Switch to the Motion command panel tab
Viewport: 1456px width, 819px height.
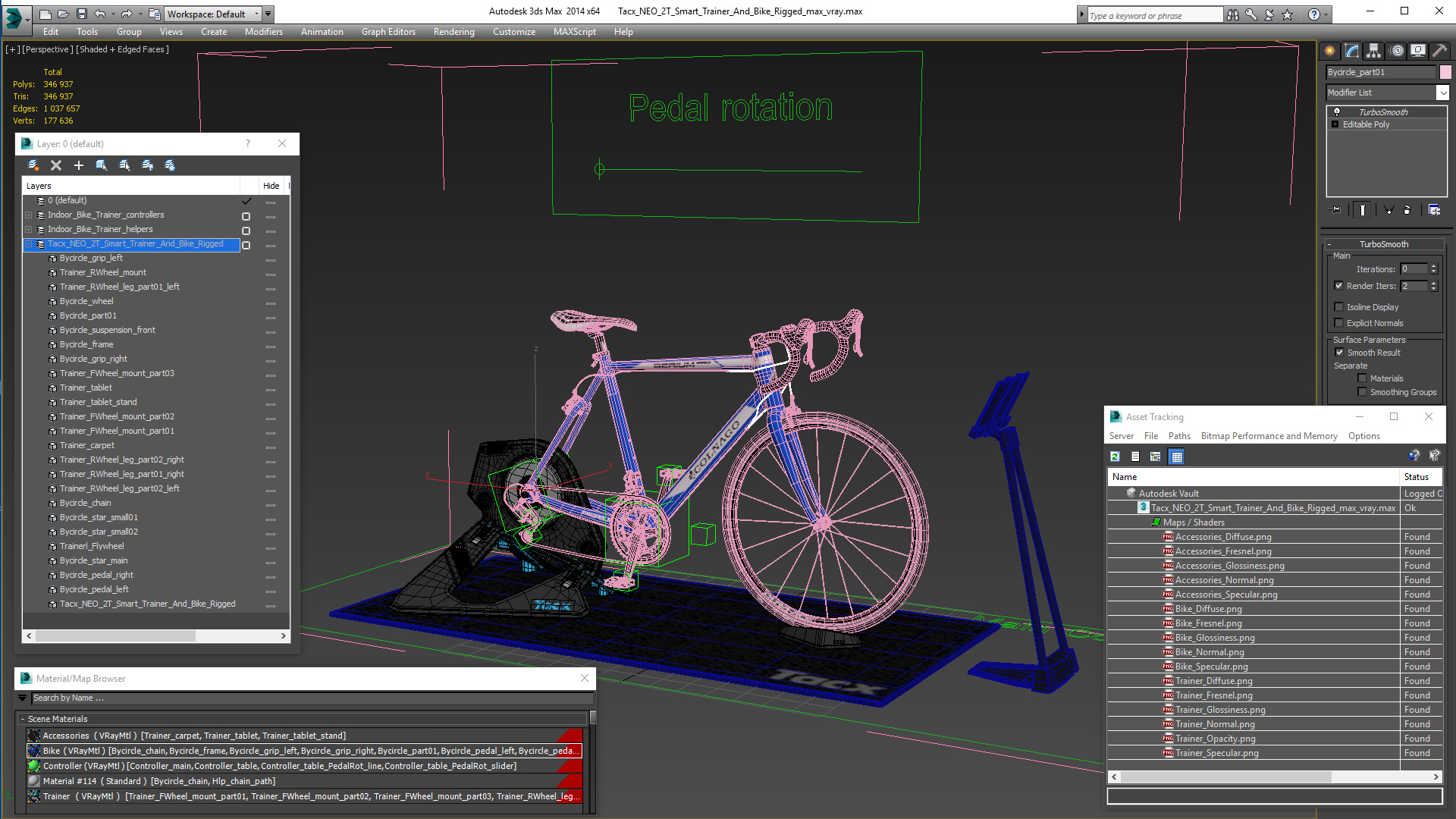coord(1397,51)
